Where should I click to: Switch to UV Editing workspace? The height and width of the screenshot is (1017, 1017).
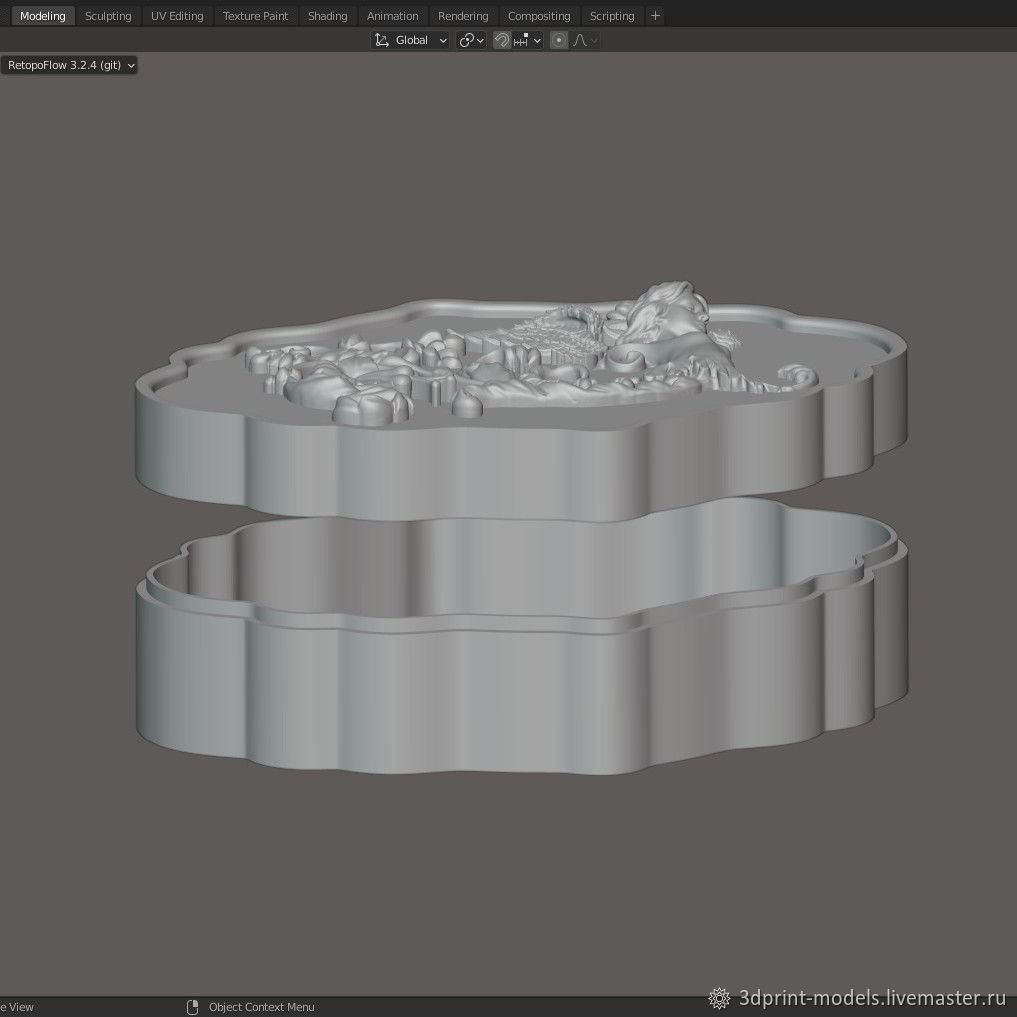coord(177,16)
